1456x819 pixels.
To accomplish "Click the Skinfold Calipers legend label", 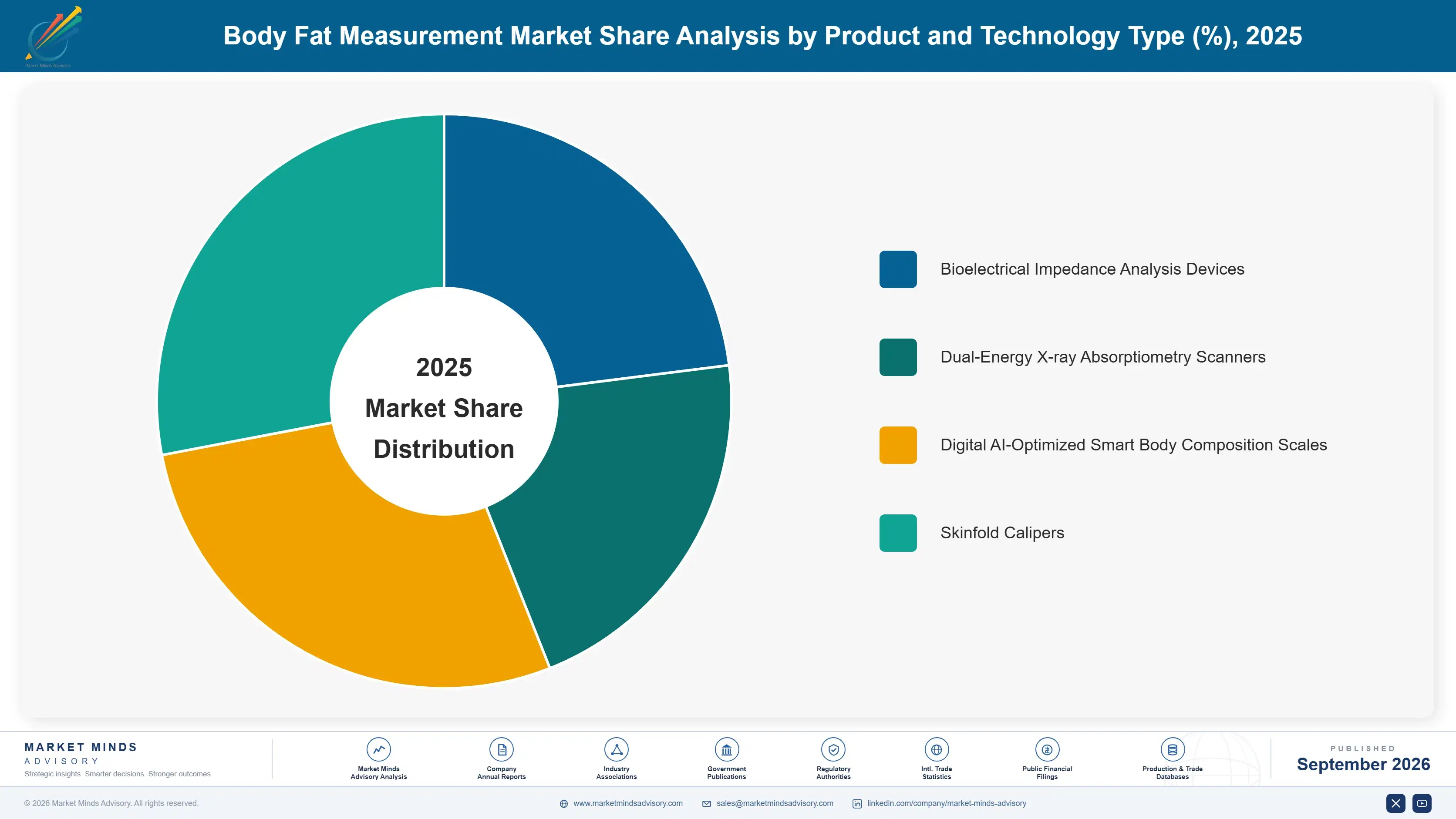I will [x=1002, y=533].
